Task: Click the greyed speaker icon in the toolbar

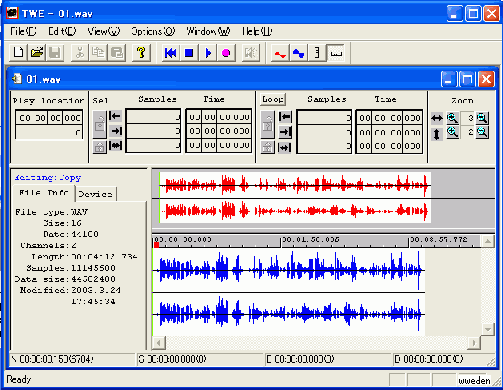Action: click(250, 53)
